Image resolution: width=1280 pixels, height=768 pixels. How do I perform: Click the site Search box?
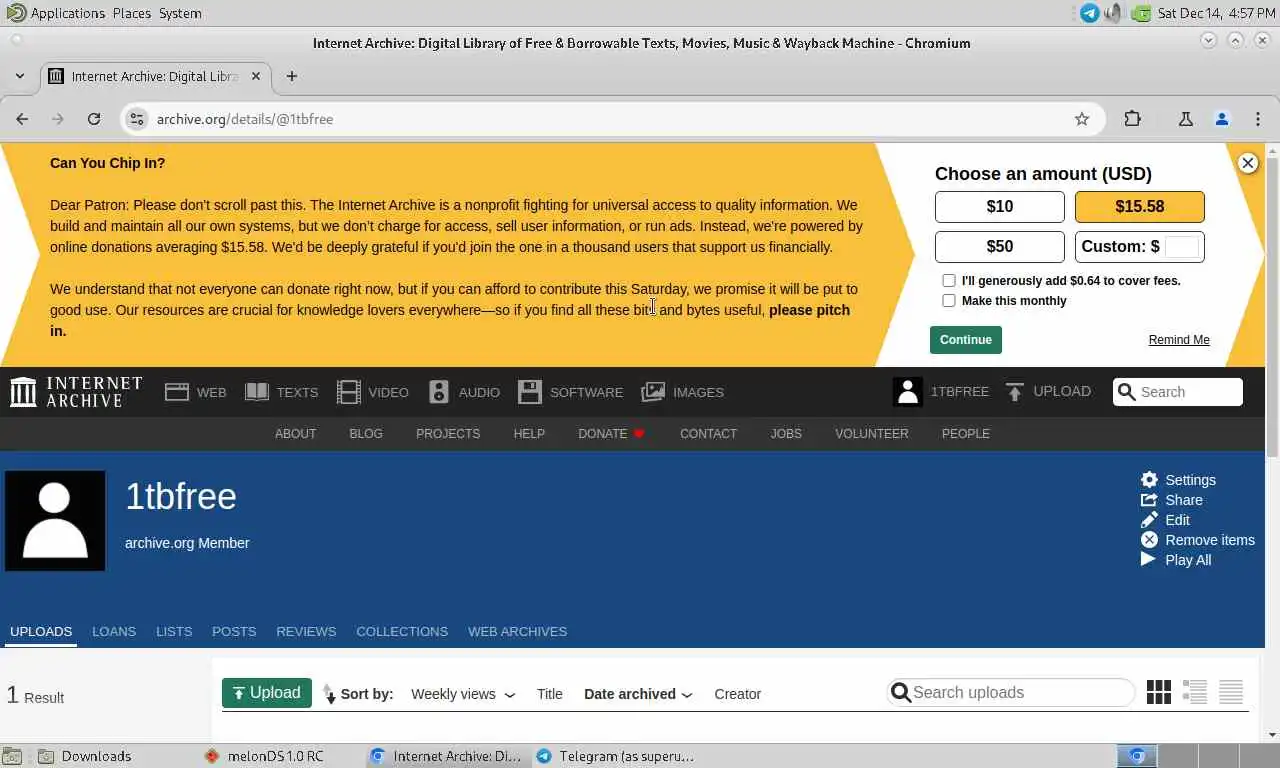click(1178, 392)
